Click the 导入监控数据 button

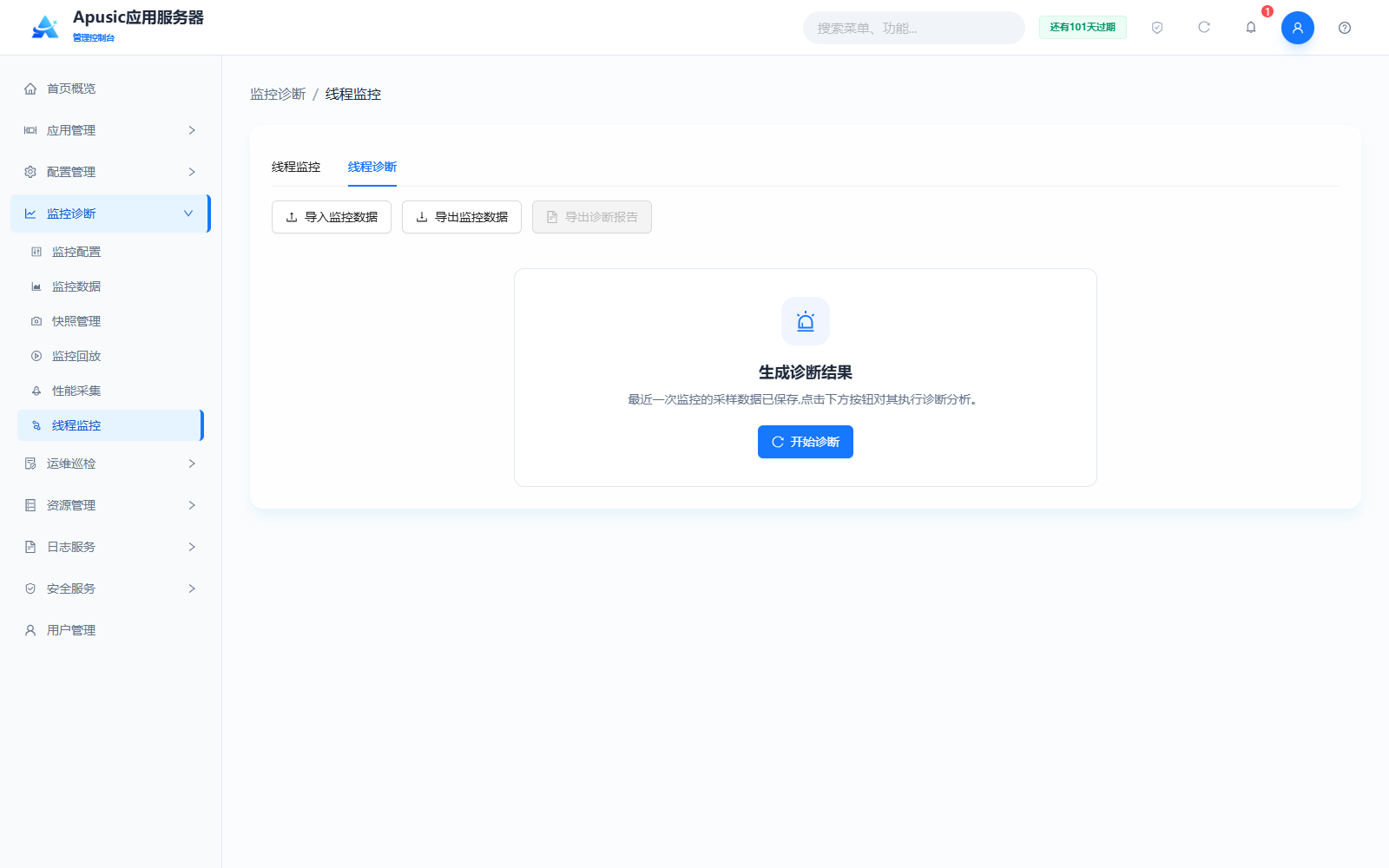pyautogui.click(x=332, y=217)
